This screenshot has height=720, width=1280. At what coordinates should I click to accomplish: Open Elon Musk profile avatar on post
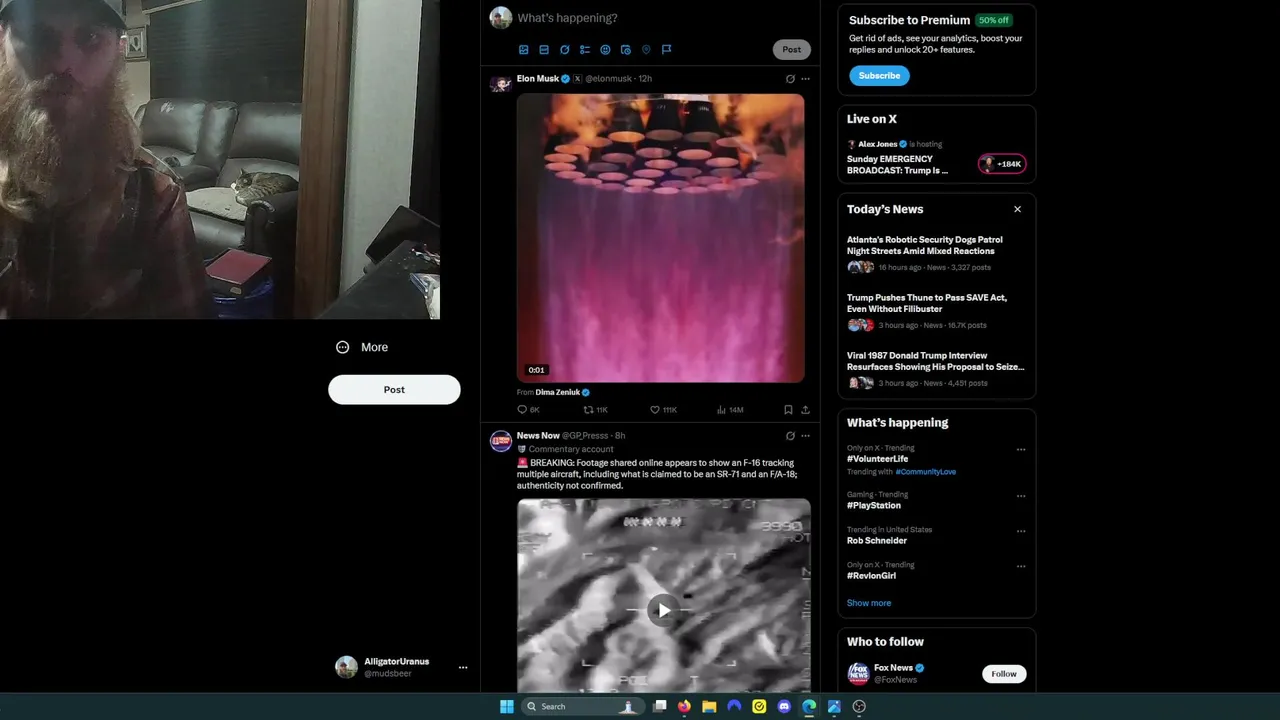(501, 83)
